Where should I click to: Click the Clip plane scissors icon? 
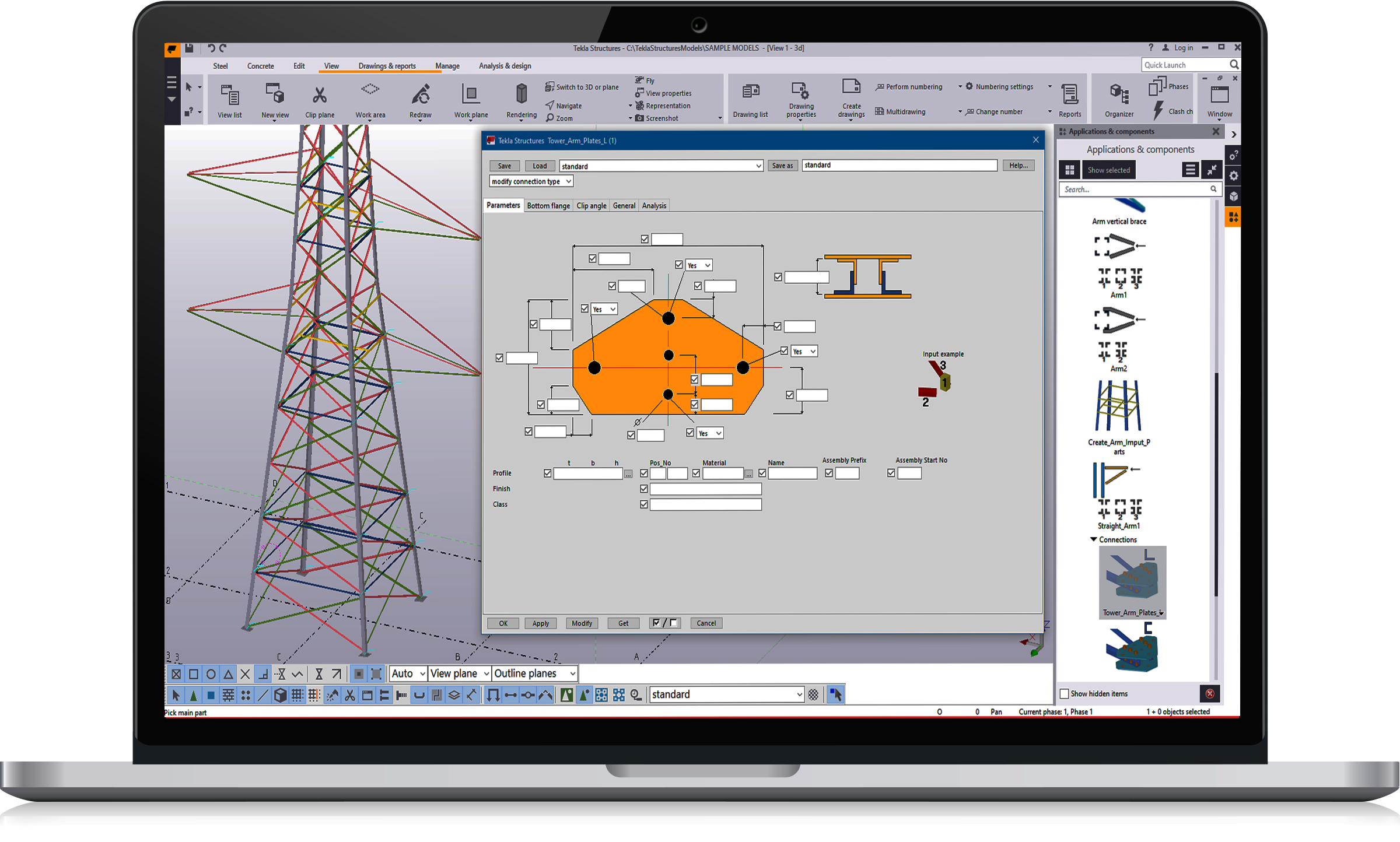[x=319, y=95]
